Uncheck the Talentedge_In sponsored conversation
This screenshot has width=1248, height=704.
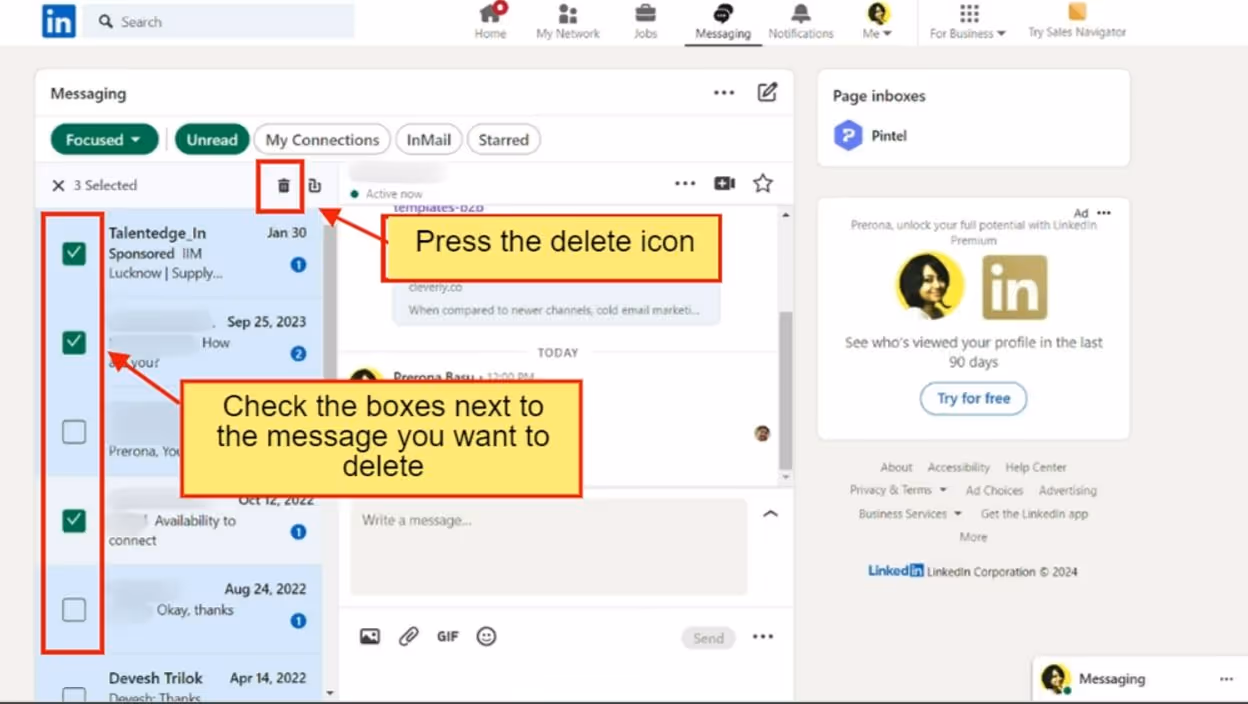pyautogui.click(x=73, y=253)
